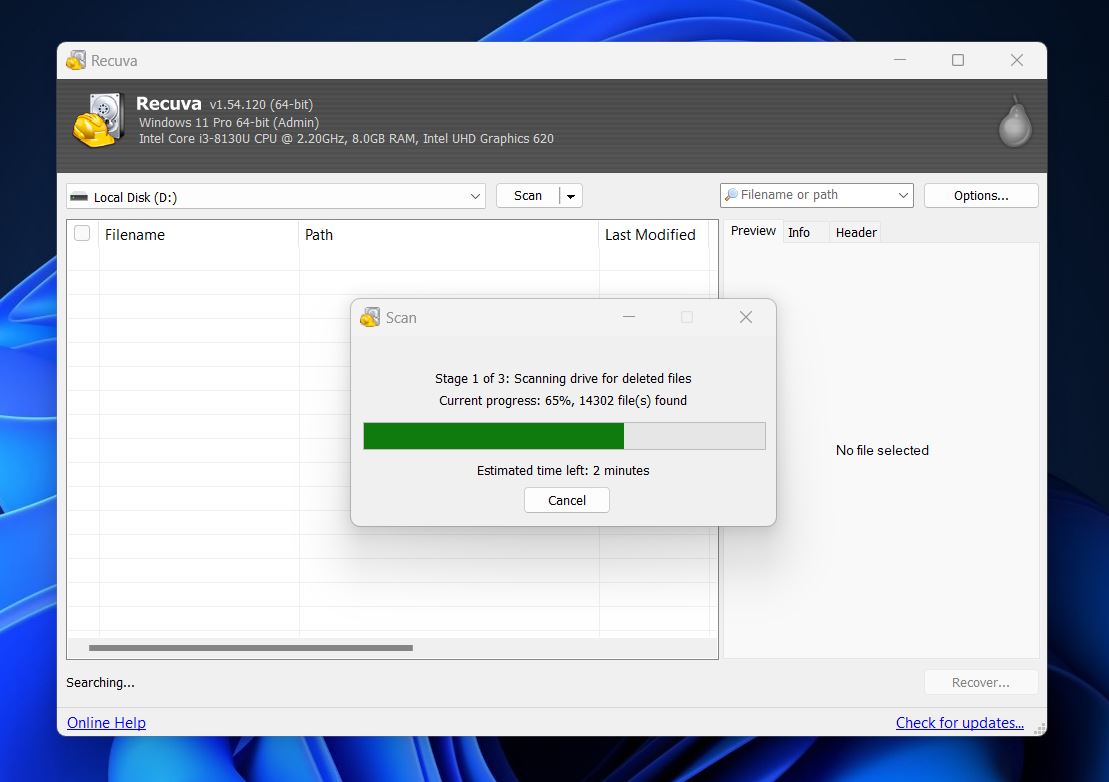
Task: Click the Scan dialog title icon
Action: [x=370, y=317]
